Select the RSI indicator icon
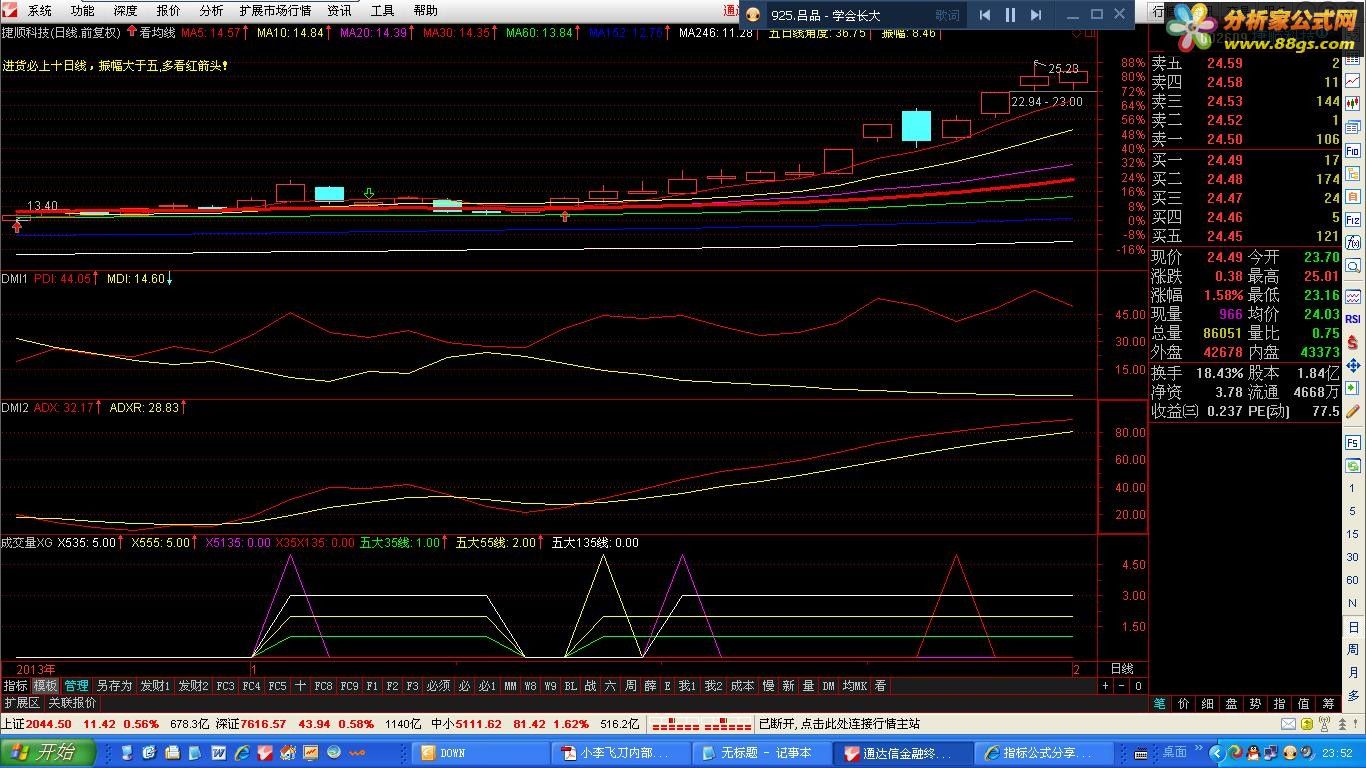The image size is (1366, 768). coord(1353,317)
